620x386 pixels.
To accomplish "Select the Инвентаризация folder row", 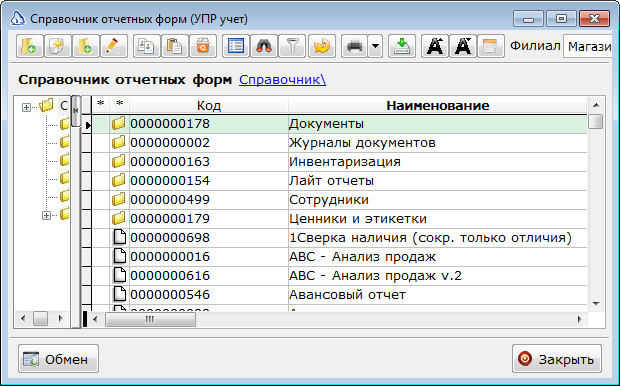I will tap(339, 162).
